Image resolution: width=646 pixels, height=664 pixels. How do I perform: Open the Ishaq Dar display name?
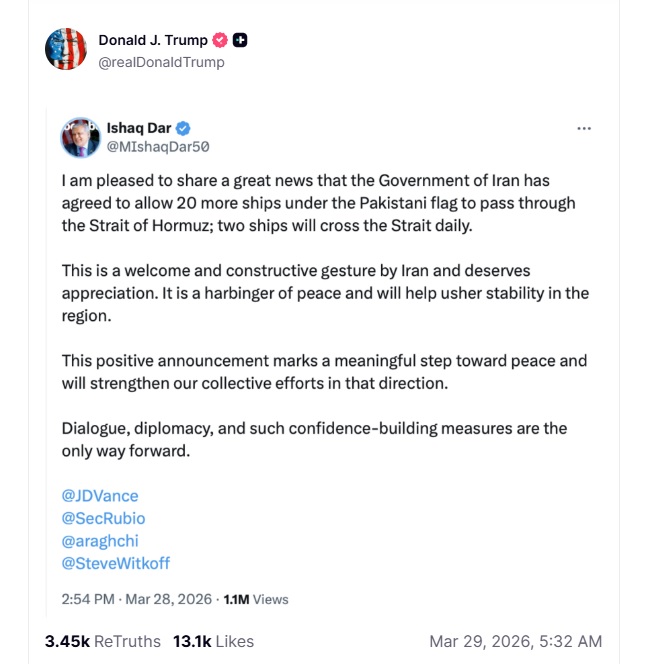(x=139, y=128)
